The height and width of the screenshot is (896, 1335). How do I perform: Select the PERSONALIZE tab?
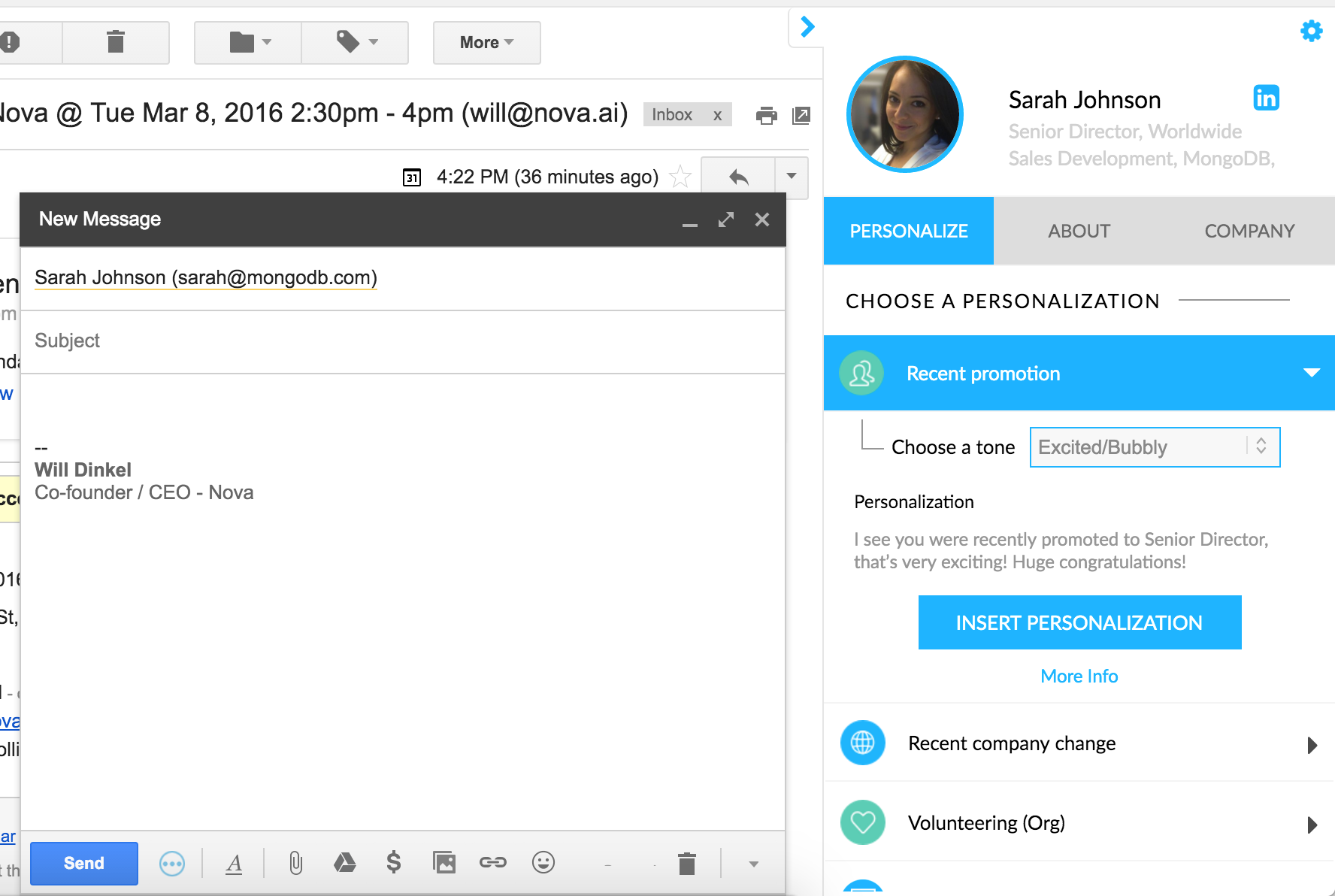coord(909,231)
